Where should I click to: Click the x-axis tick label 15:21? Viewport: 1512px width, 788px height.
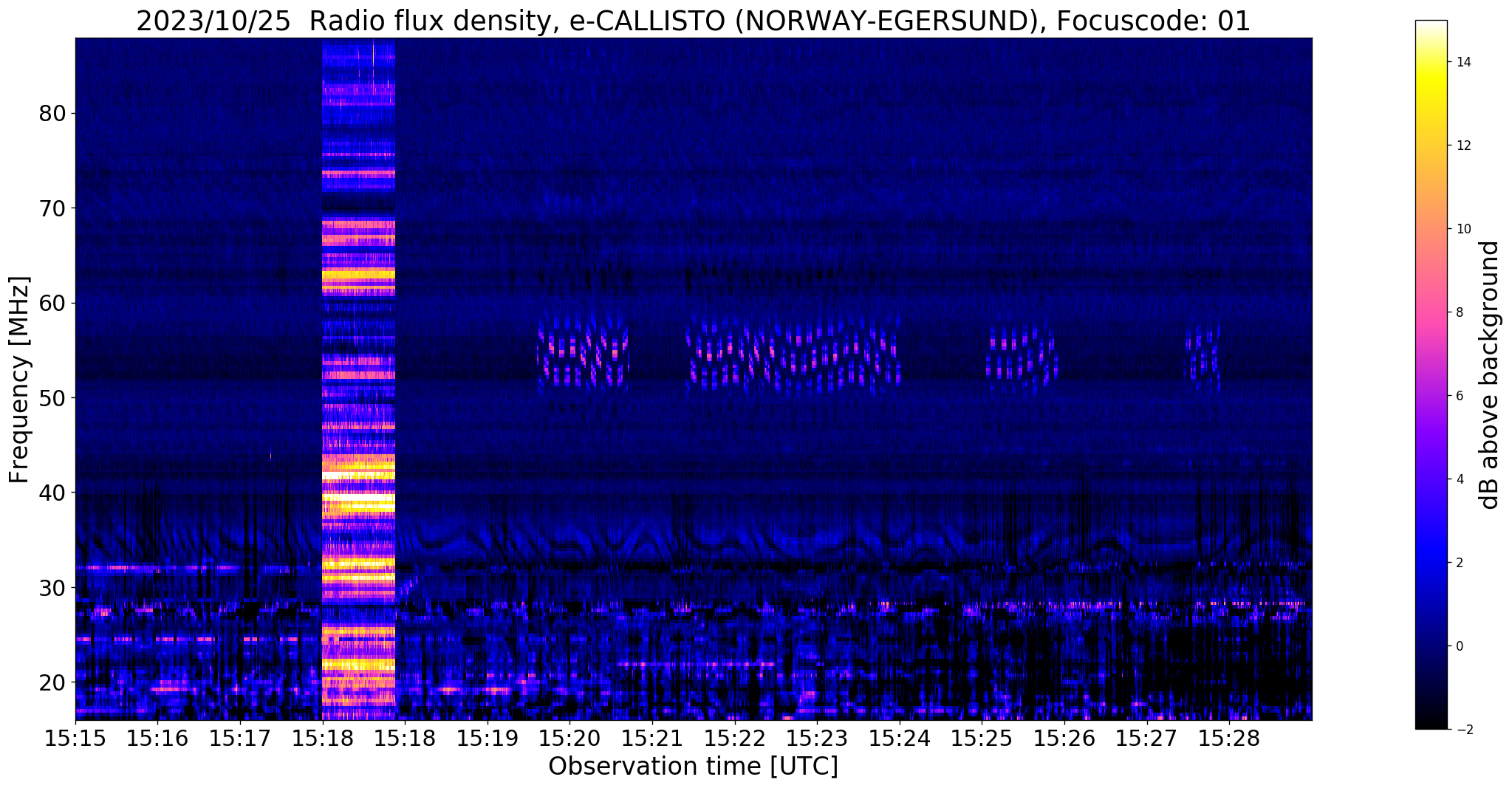(652, 739)
